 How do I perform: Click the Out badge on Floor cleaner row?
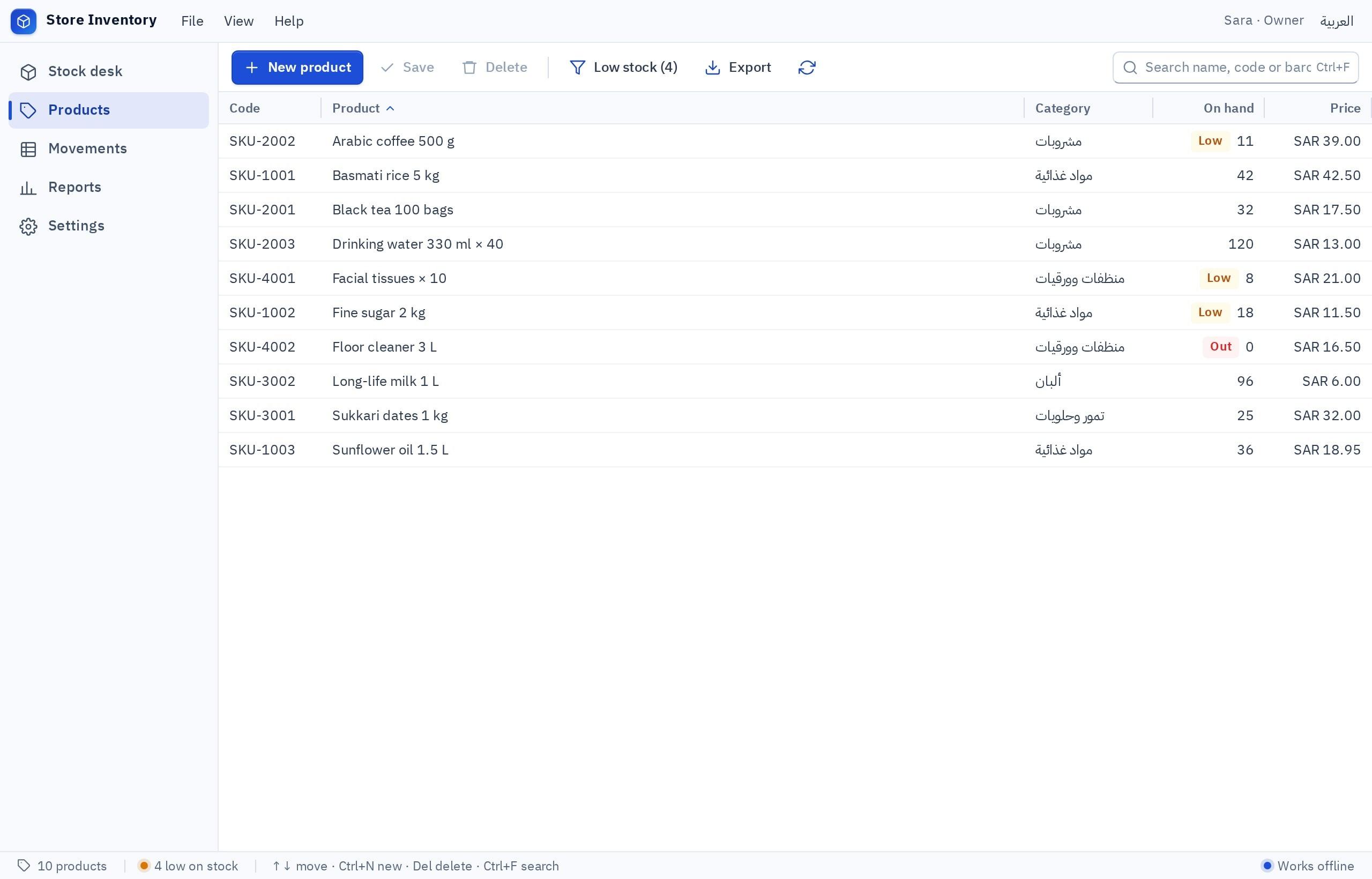coord(1221,347)
